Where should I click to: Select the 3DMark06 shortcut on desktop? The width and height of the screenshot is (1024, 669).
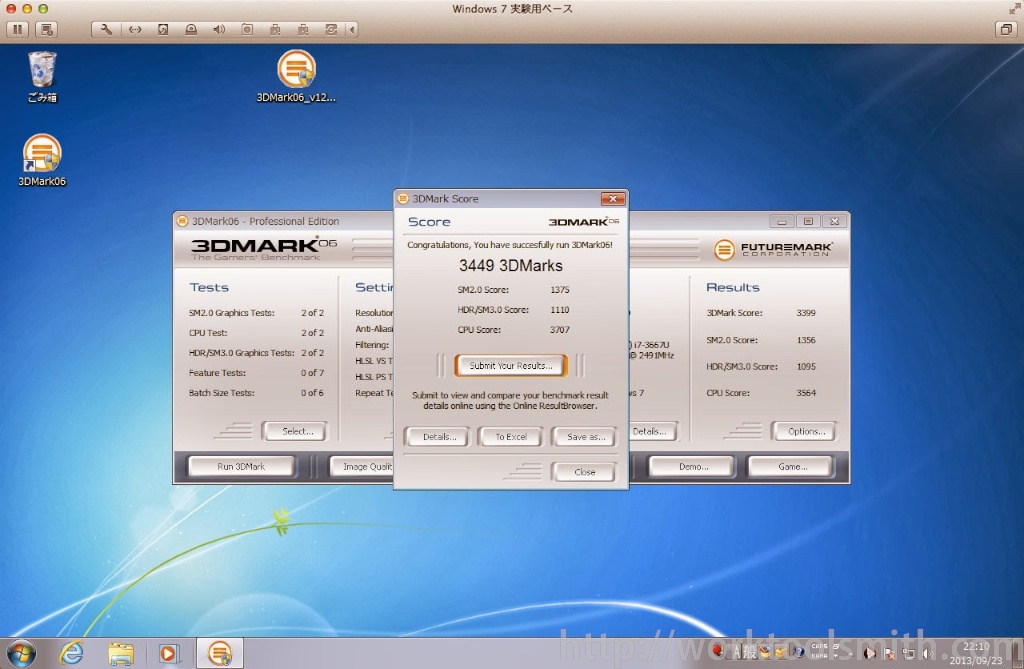tap(42, 161)
